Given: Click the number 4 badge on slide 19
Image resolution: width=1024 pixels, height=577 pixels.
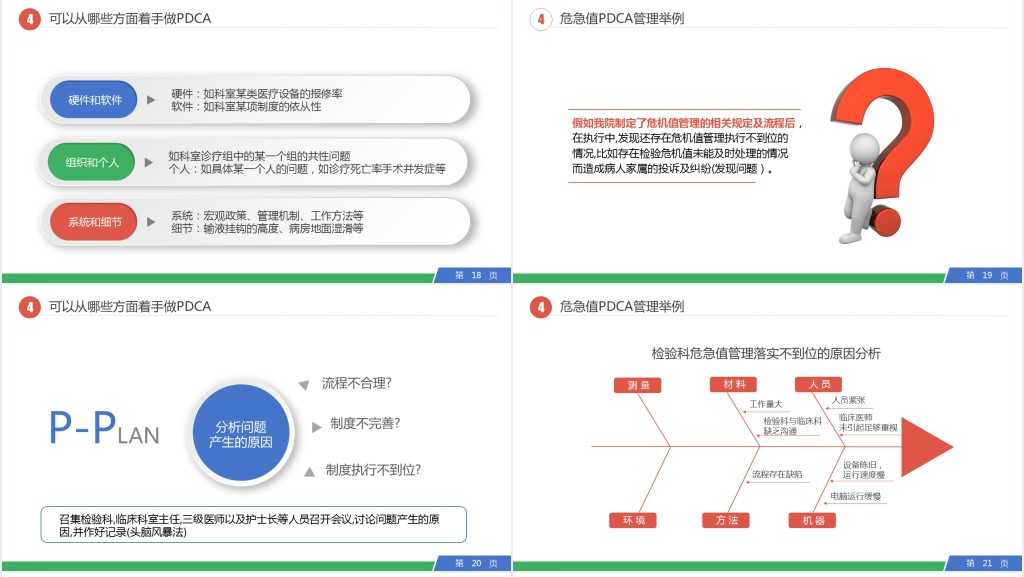Looking at the screenshot, I should [540, 19].
